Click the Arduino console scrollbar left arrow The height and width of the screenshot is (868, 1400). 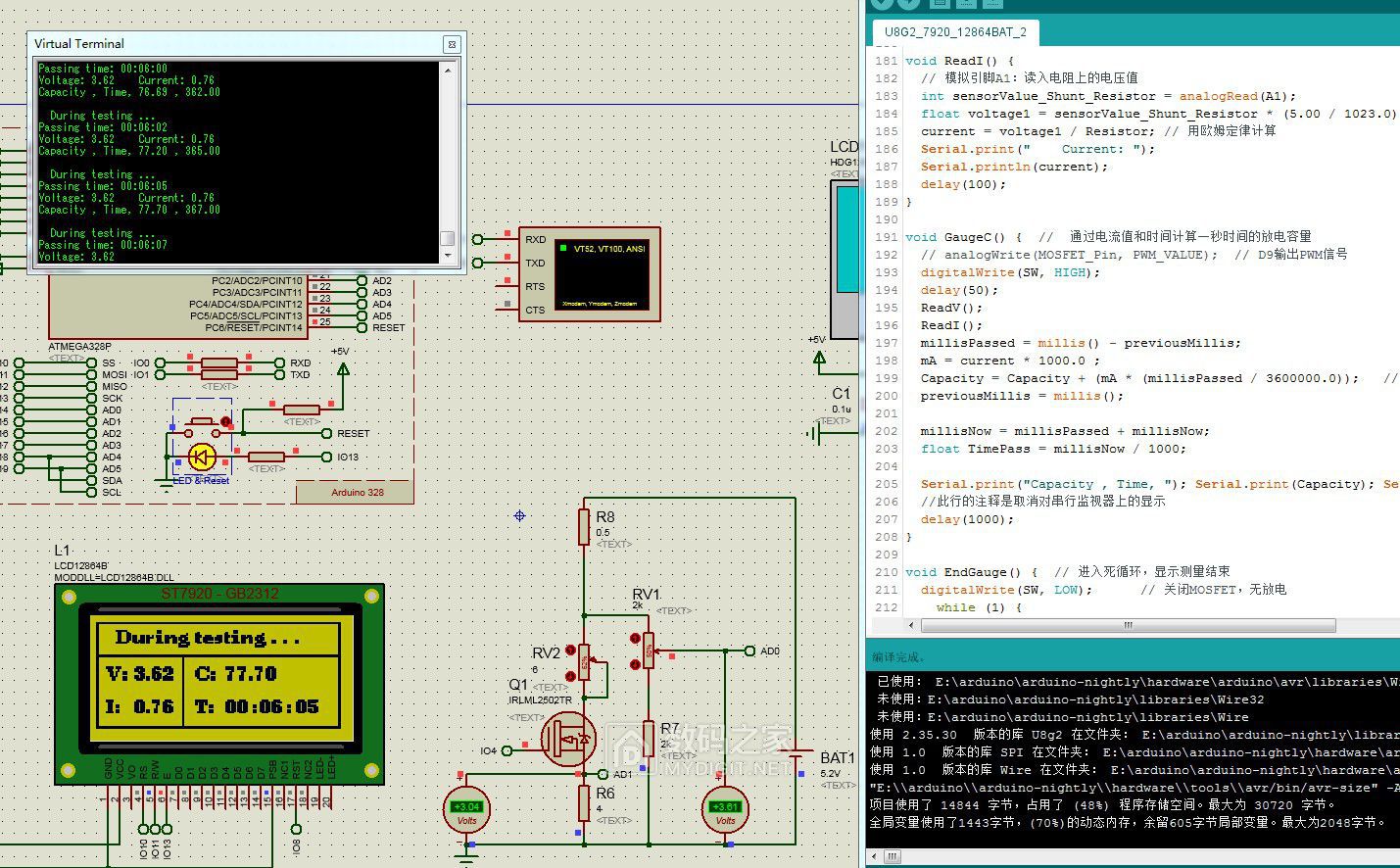pos(874,856)
